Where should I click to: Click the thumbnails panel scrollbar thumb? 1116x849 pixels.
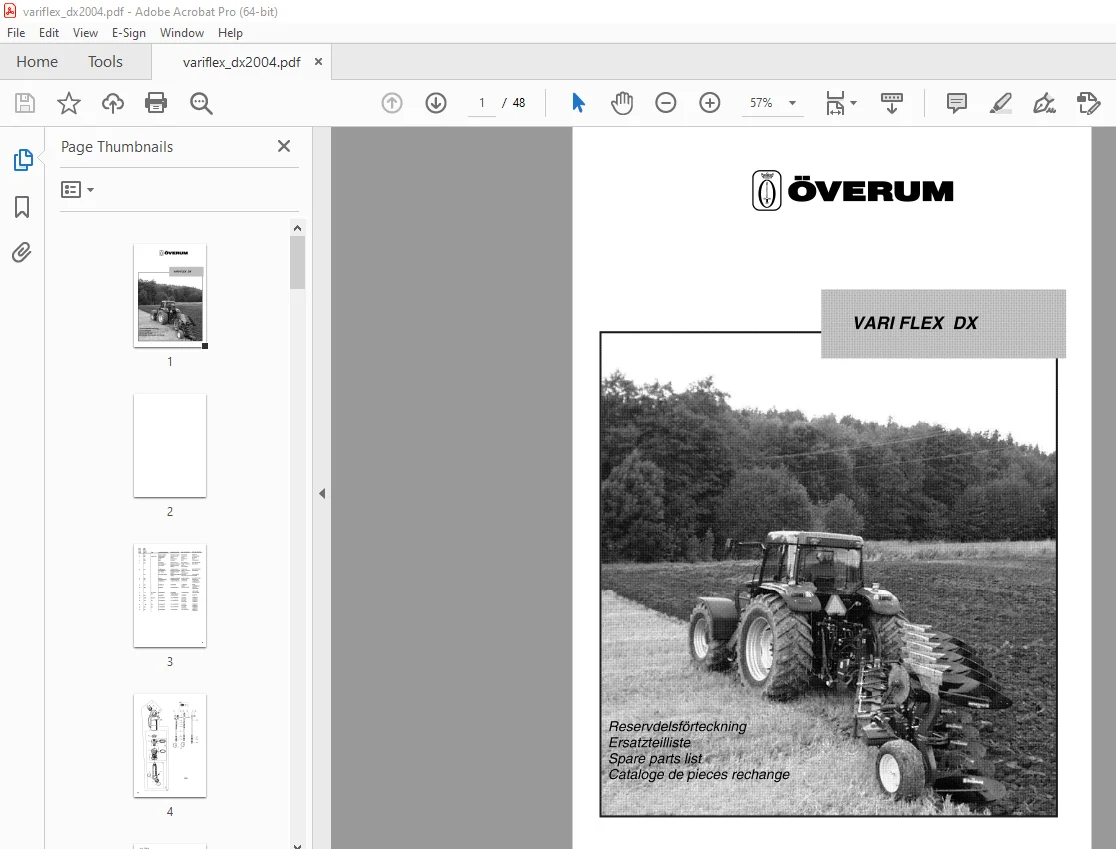point(298,263)
